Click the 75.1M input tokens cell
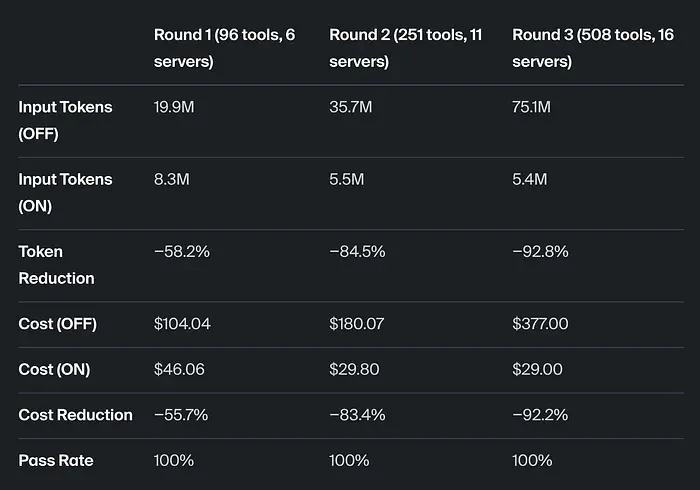700x490 pixels. pyautogui.click(x=531, y=107)
